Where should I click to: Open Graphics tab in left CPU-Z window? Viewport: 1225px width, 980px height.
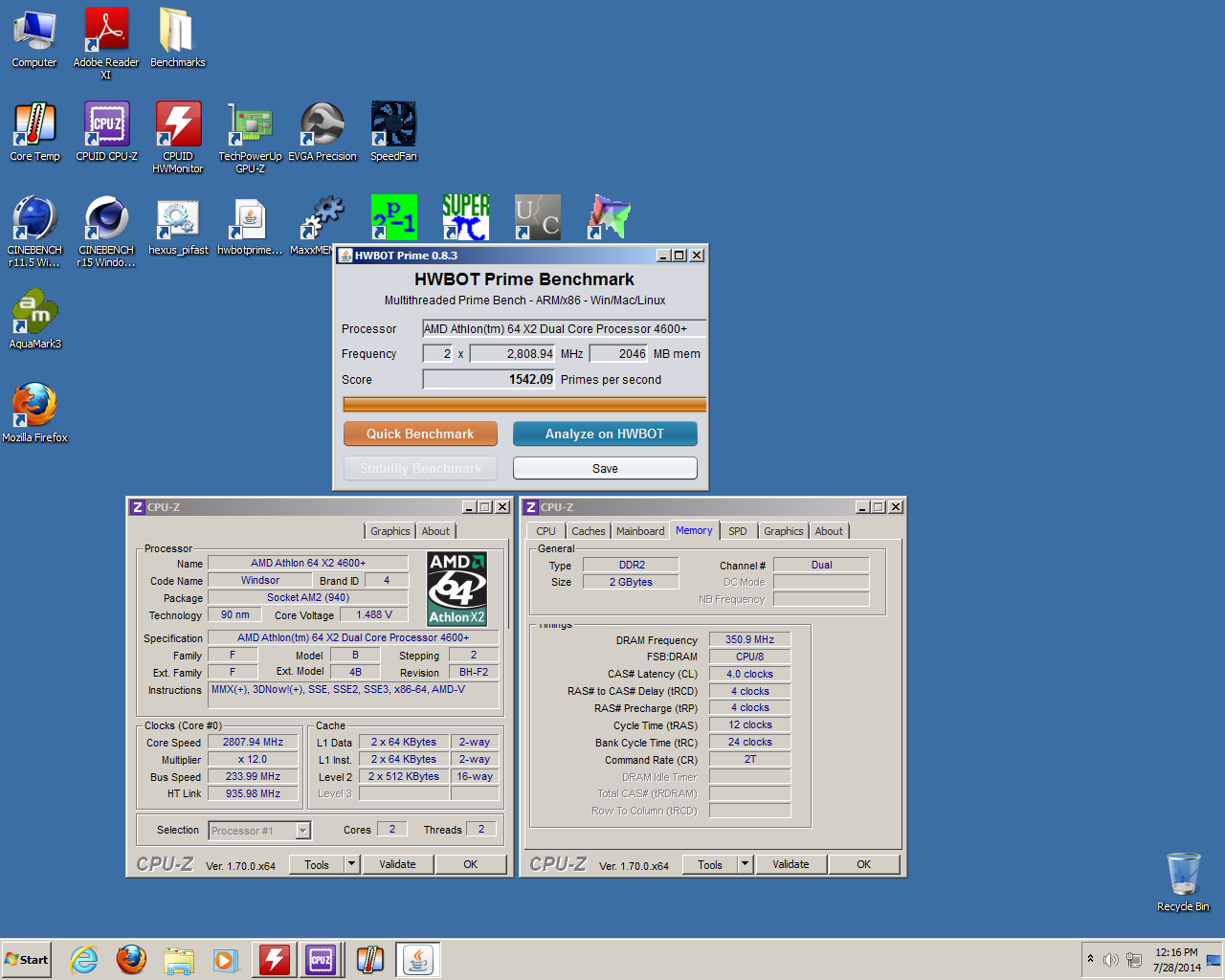390,531
